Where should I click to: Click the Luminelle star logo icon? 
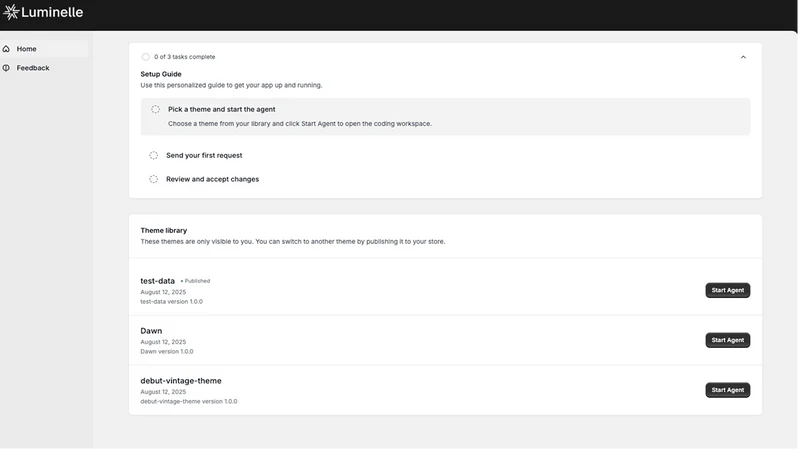click(x=11, y=12)
